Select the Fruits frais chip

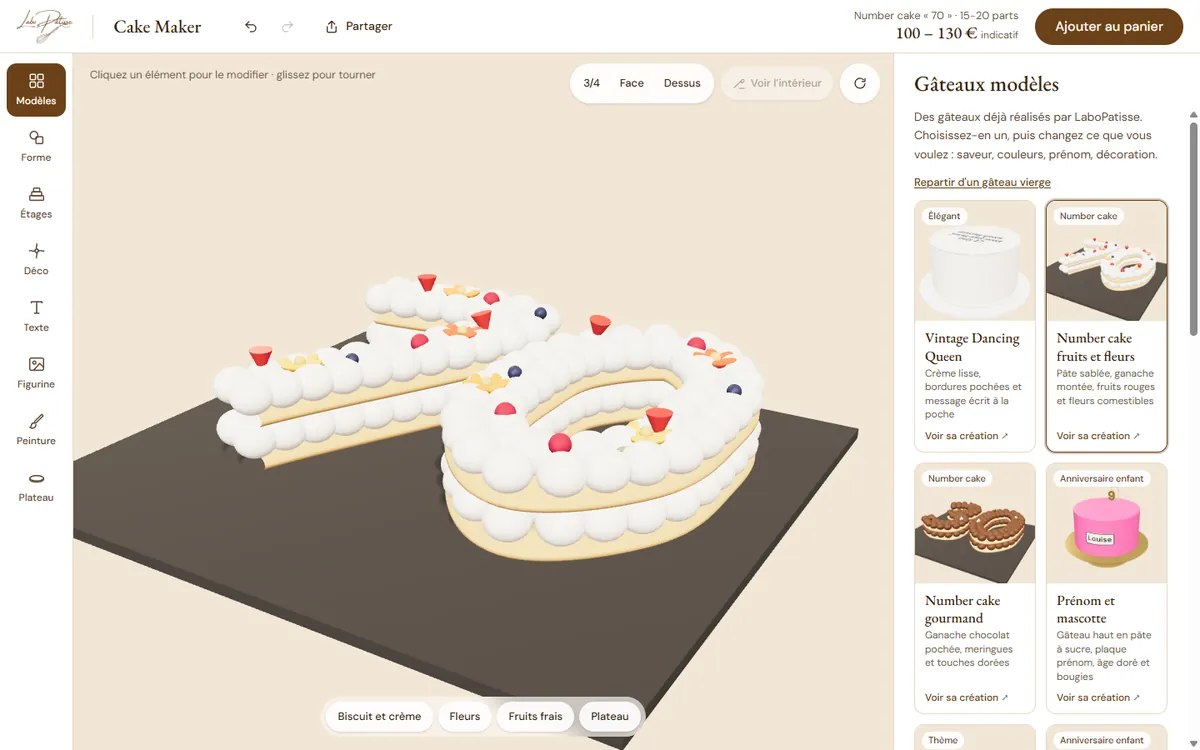click(x=536, y=716)
